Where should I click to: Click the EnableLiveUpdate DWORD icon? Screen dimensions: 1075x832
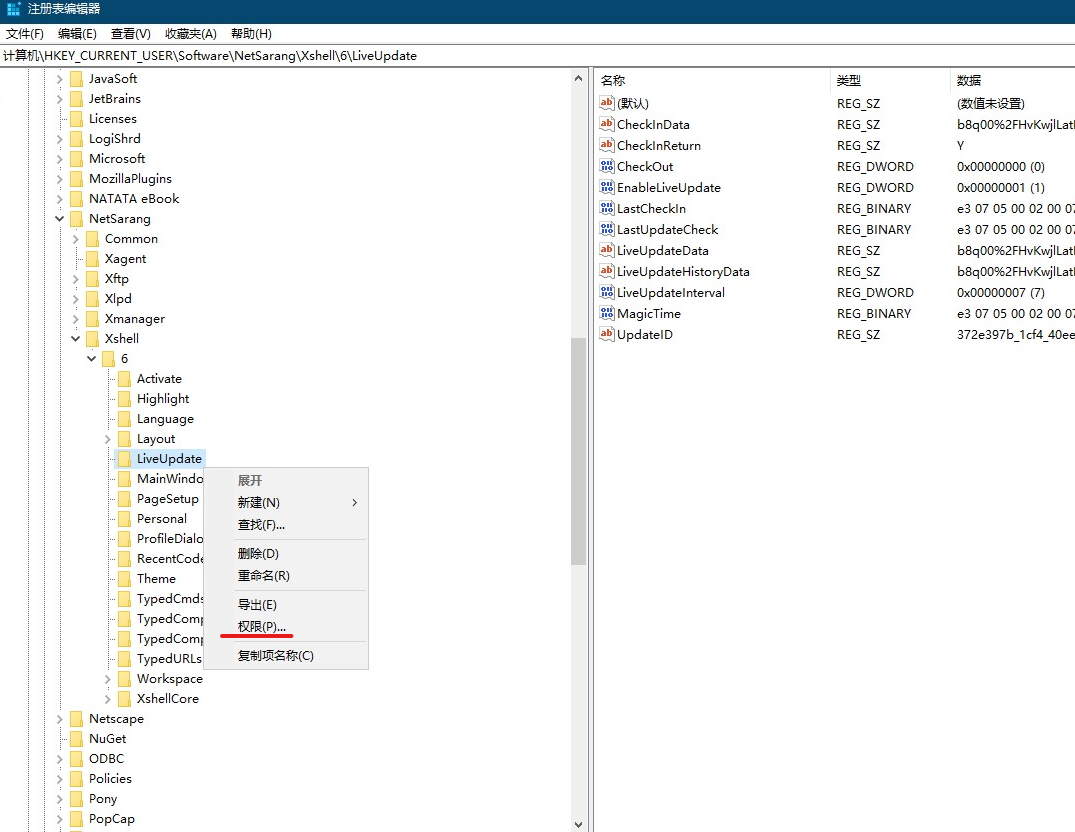[607, 187]
